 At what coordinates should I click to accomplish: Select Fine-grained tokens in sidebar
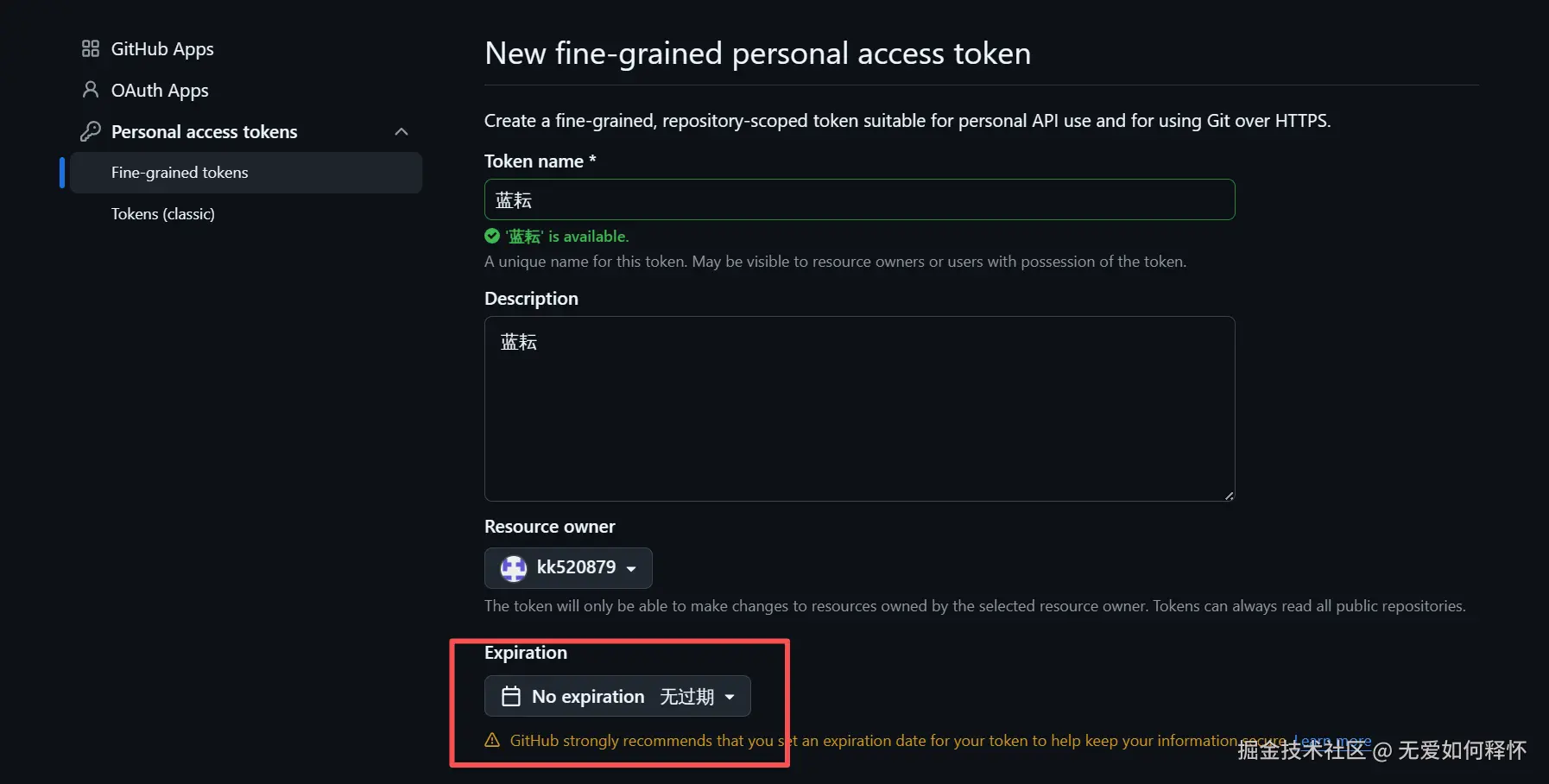(180, 173)
